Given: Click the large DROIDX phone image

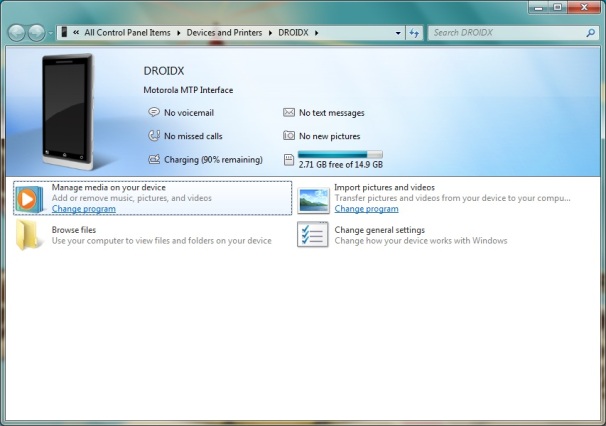Looking at the screenshot, I should tap(68, 112).
